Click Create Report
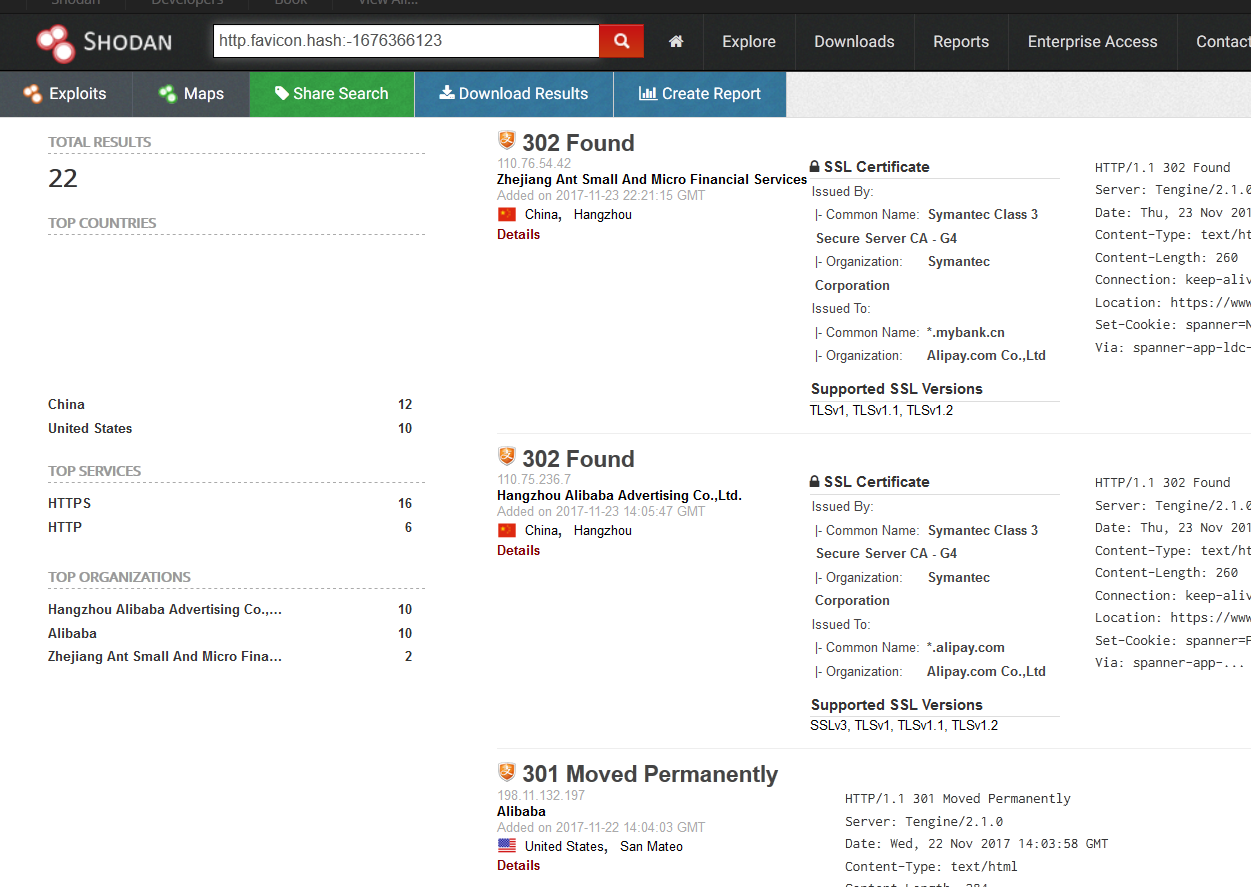Viewport: 1251px width, 887px height. point(700,94)
